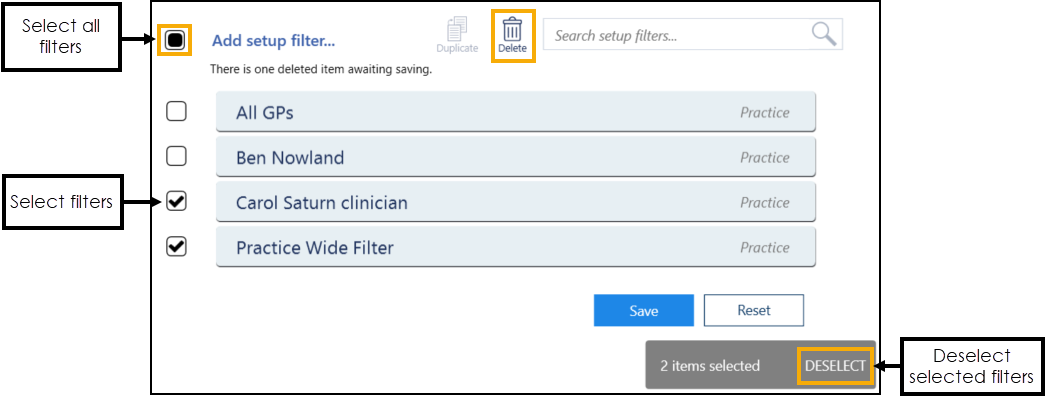Click the Reset button

point(754,311)
